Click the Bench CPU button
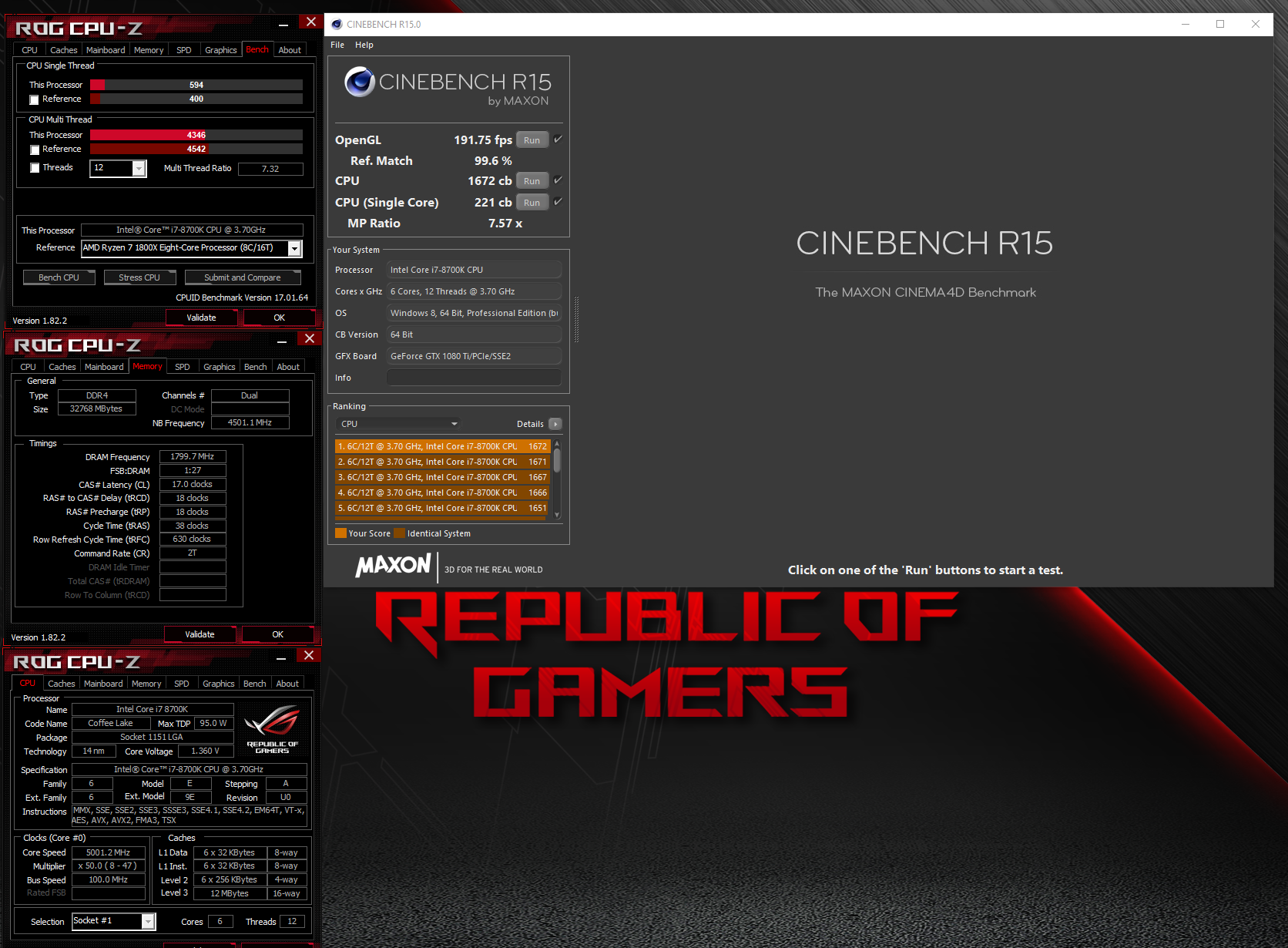The width and height of the screenshot is (1288, 948). 59,277
